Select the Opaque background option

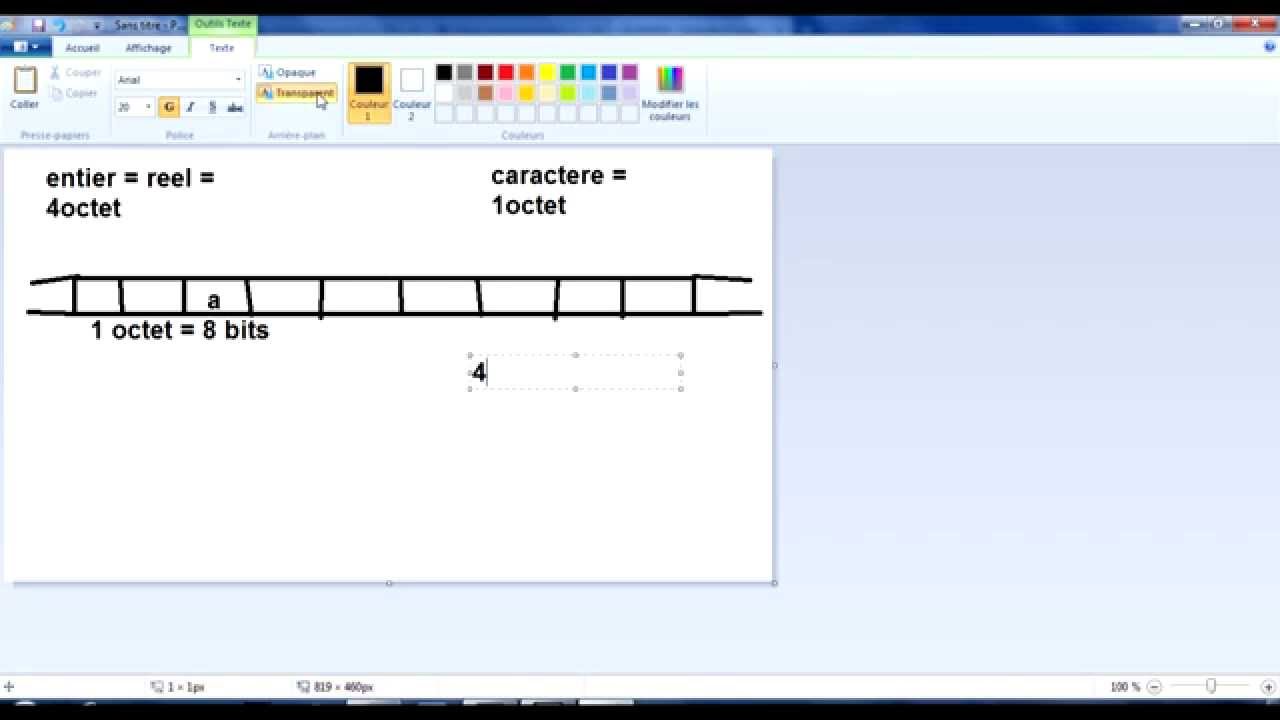click(x=288, y=72)
